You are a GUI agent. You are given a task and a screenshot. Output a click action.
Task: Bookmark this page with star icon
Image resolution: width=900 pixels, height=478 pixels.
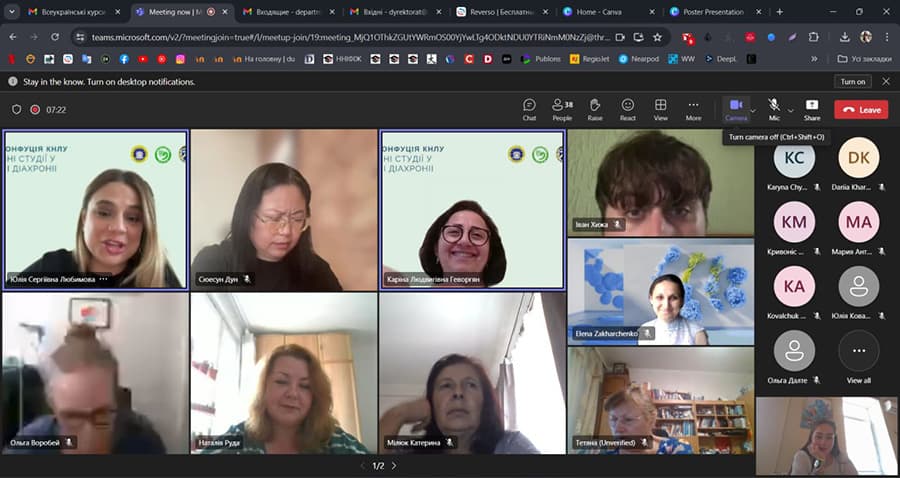pyautogui.click(x=657, y=37)
